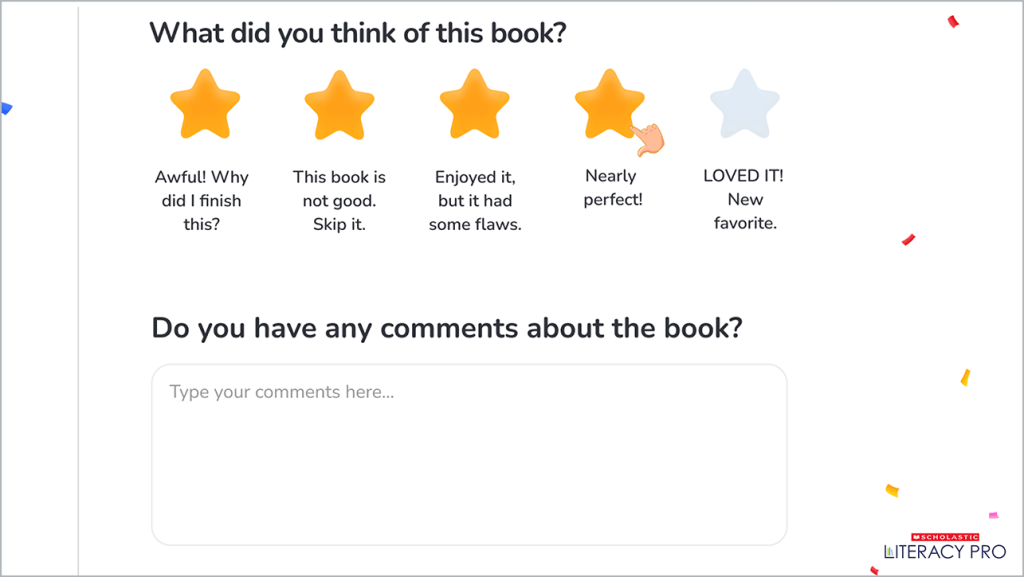Select the unfilled fifth star
Image resolution: width=1024 pixels, height=577 pixels.
(745, 104)
